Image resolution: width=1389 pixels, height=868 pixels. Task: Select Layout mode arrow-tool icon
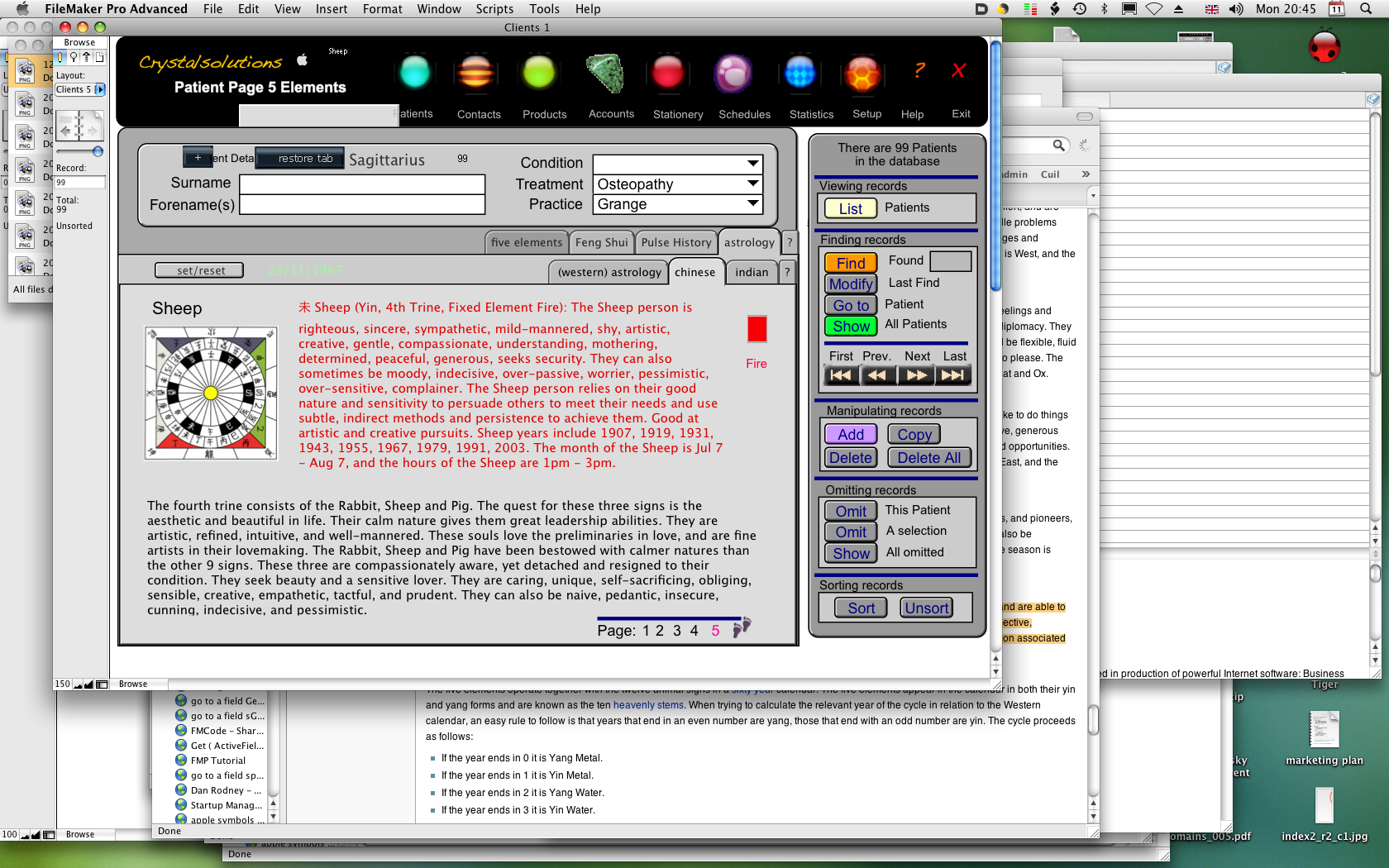point(86,57)
